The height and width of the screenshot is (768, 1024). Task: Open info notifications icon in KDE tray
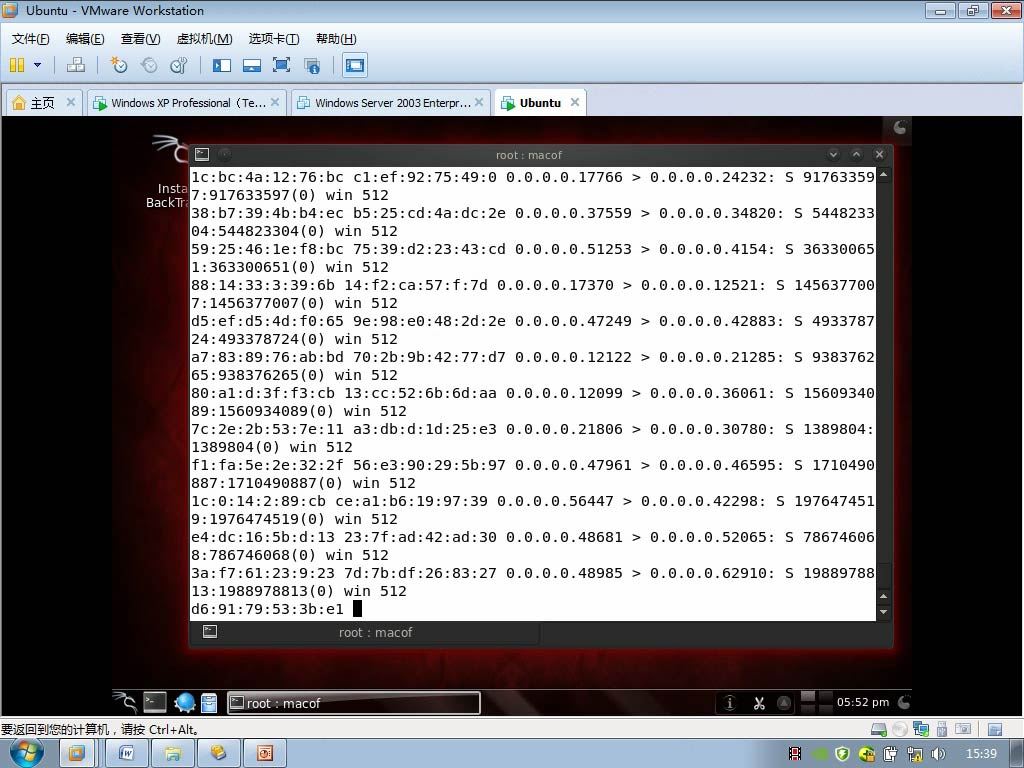pyautogui.click(x=729, y=703)
